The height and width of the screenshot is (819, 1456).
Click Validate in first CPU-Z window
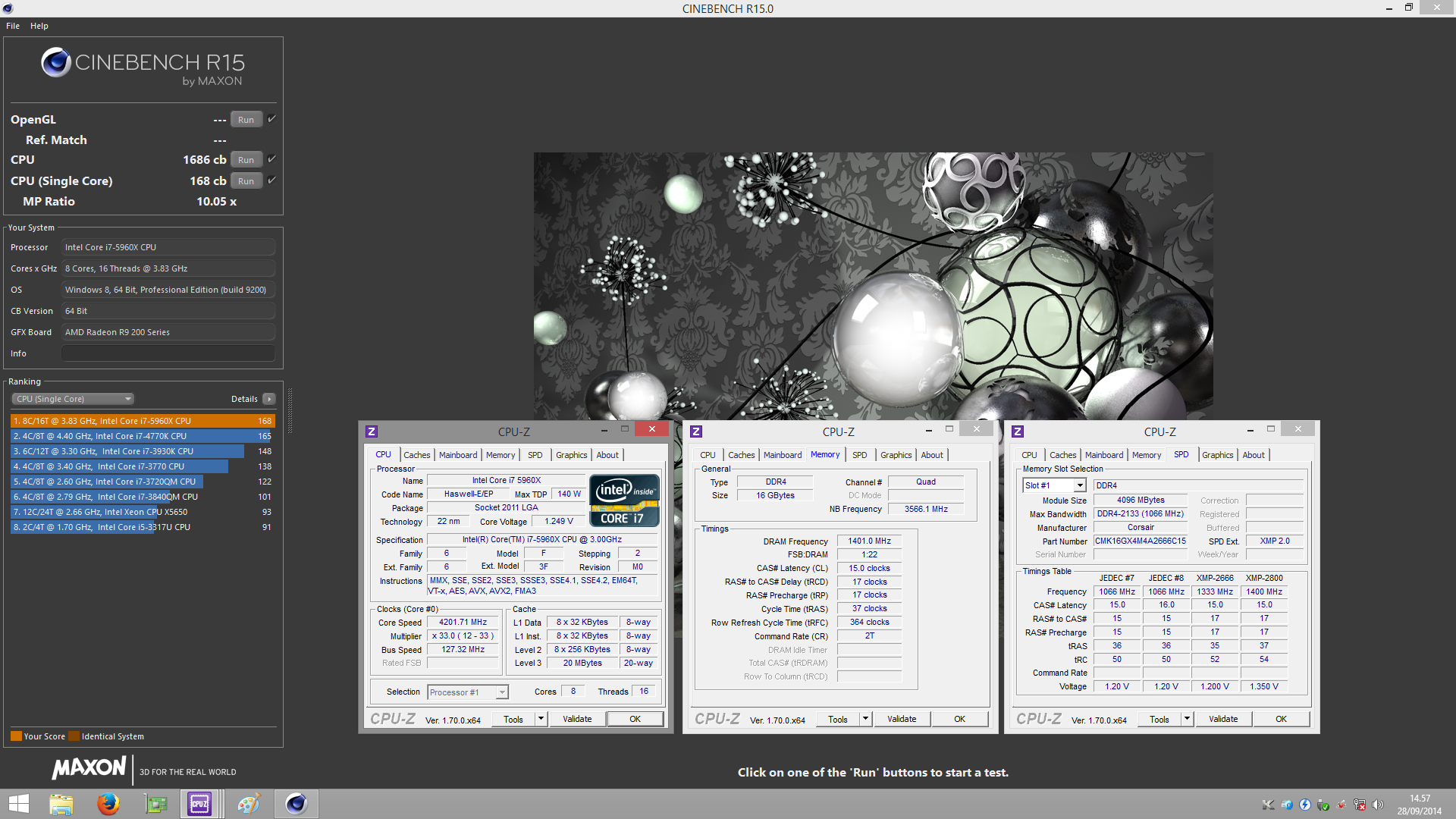(x=577, y=719)
